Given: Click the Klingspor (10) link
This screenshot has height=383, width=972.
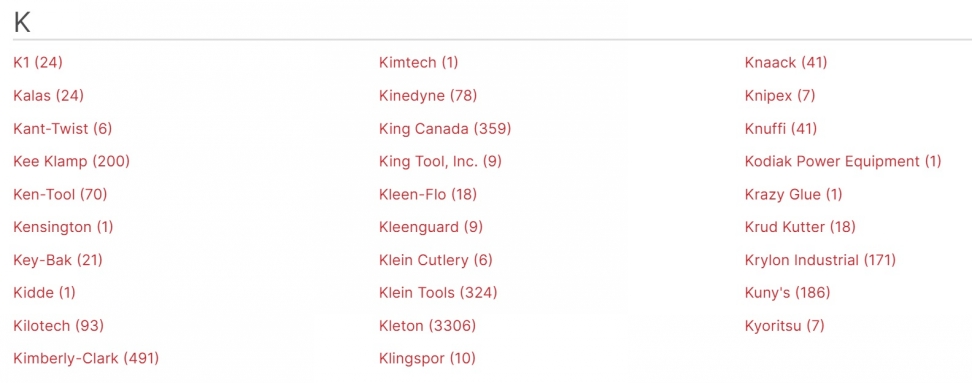Looking at the screenshot, I should tap(427, 358).
